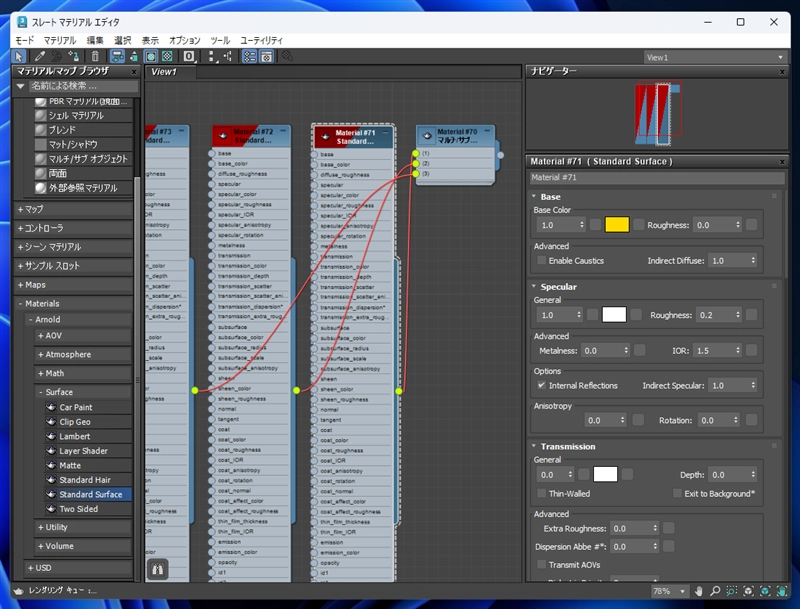
Task: Click binoculars search button in View1
Action: [x=158, y=569]
